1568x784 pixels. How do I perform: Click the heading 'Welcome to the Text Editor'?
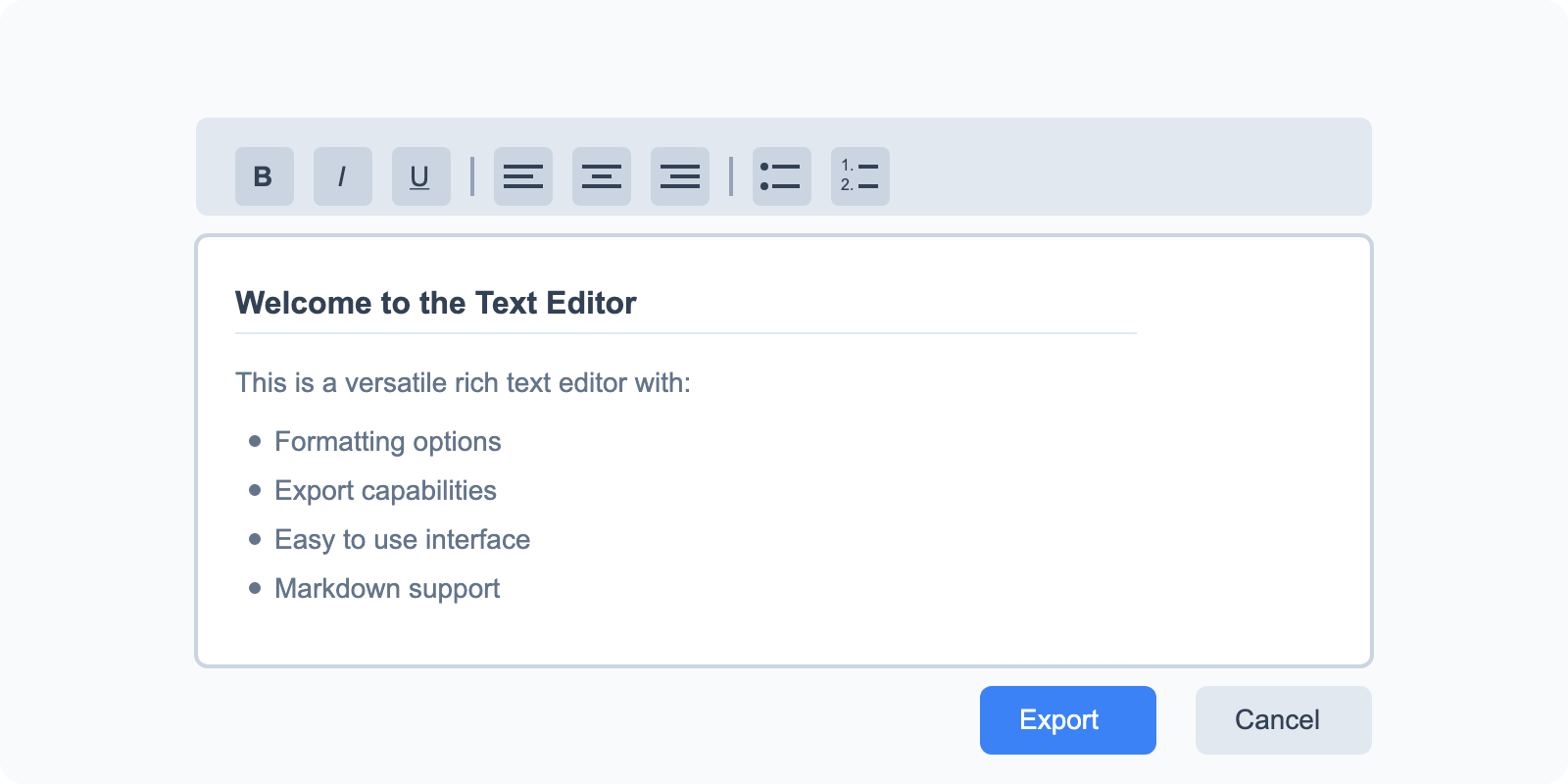pos(434,304)
